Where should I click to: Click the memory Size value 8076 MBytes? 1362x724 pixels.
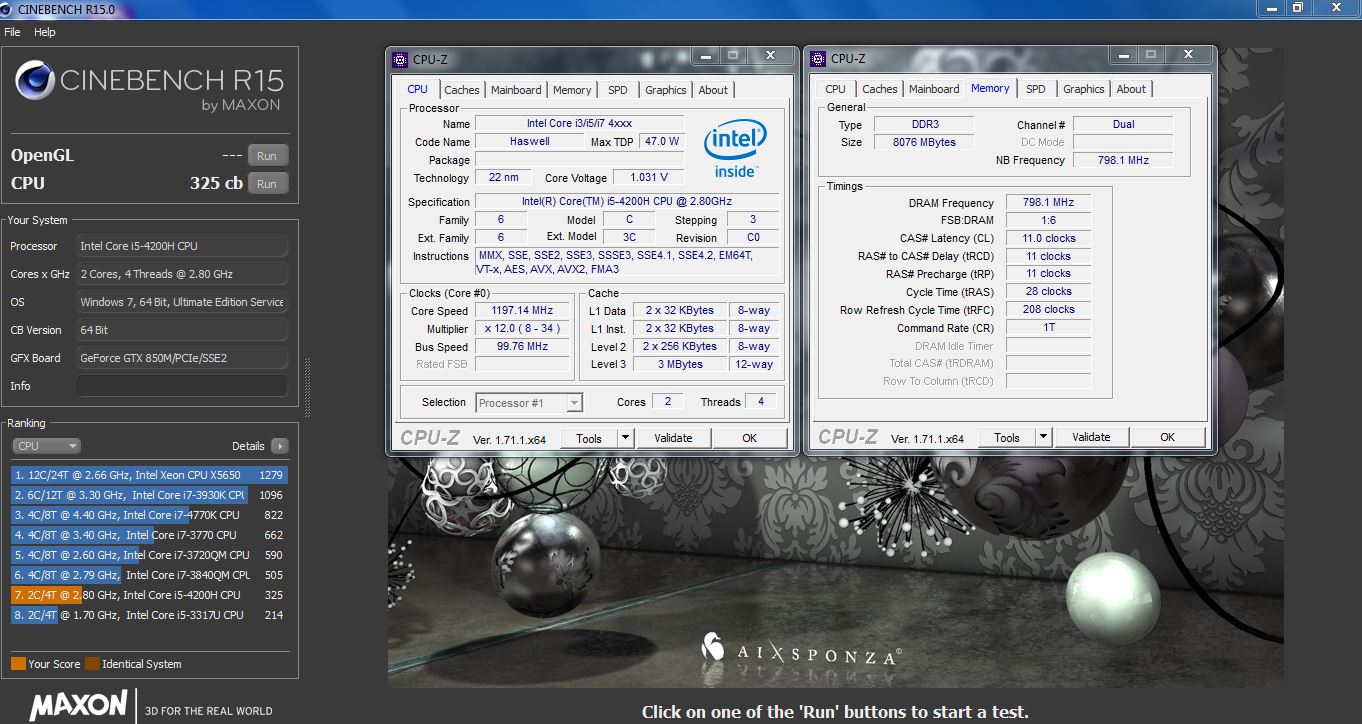pos(924,143)
